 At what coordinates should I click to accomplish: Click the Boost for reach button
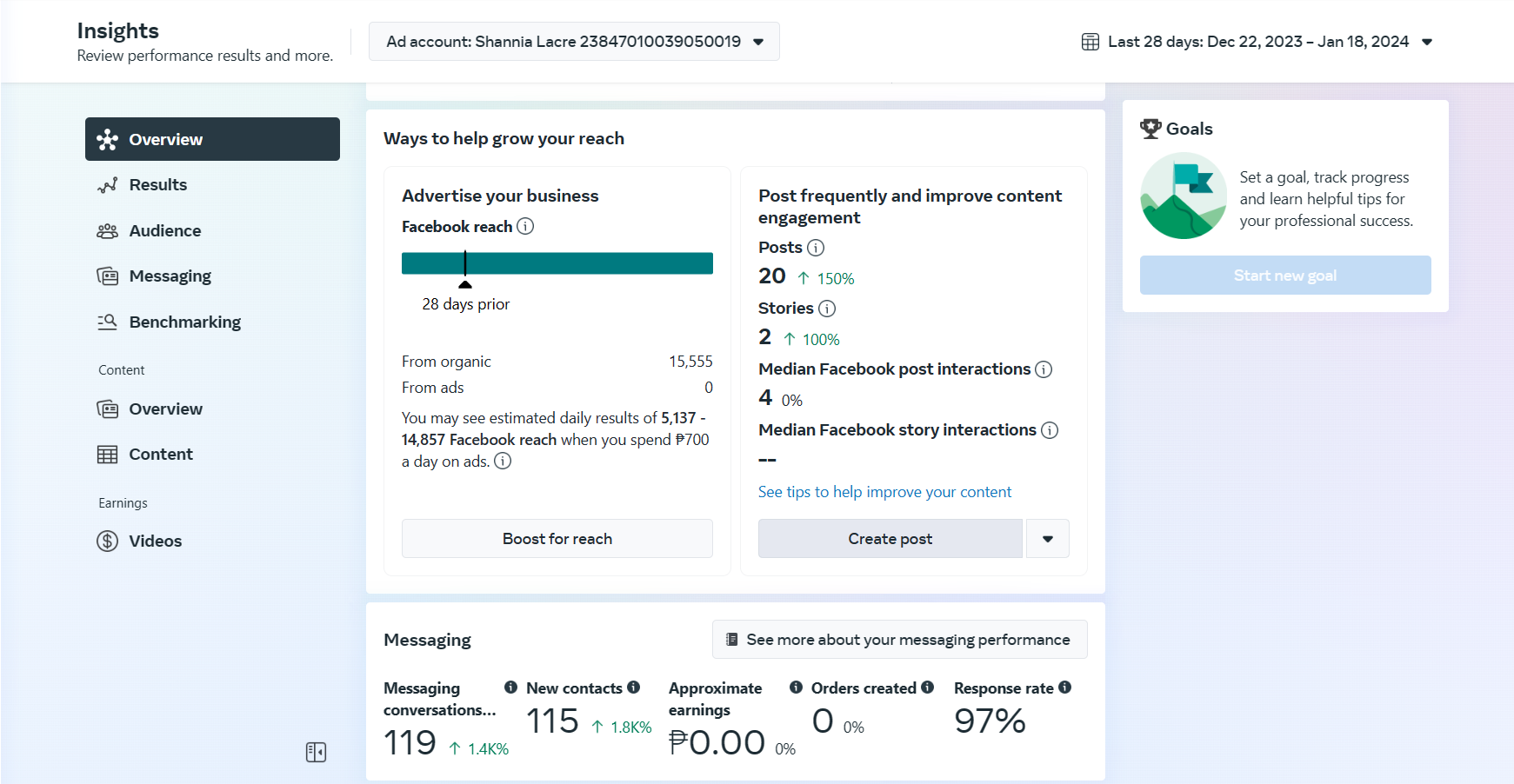tap(557, 539)
